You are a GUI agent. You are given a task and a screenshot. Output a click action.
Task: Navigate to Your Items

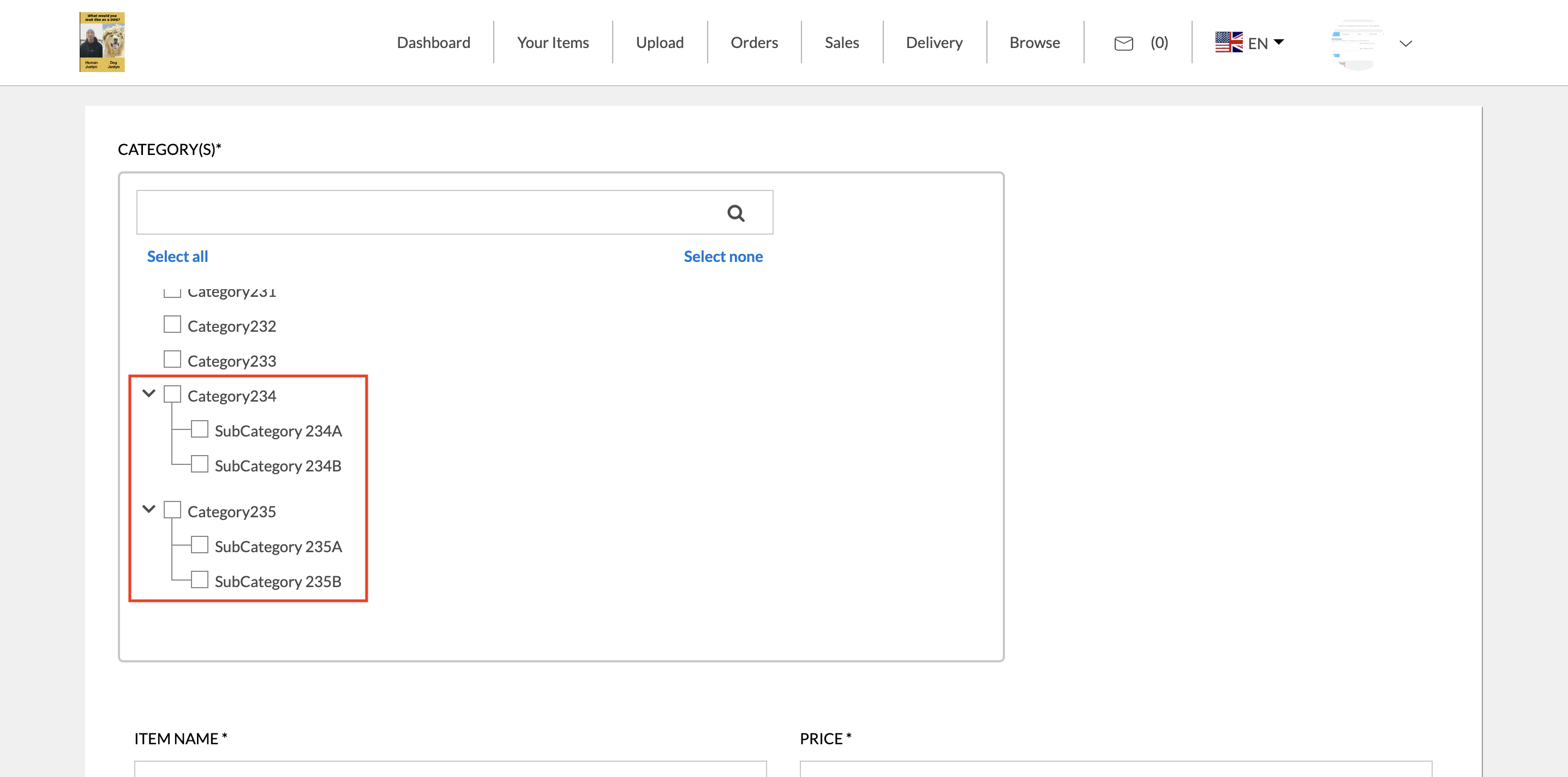pos(553,43)
